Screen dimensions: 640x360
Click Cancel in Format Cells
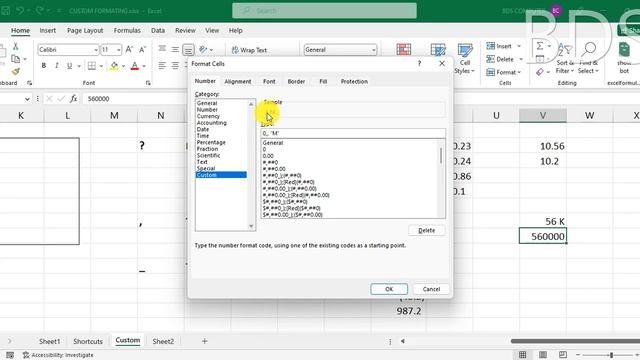(431, 289)
